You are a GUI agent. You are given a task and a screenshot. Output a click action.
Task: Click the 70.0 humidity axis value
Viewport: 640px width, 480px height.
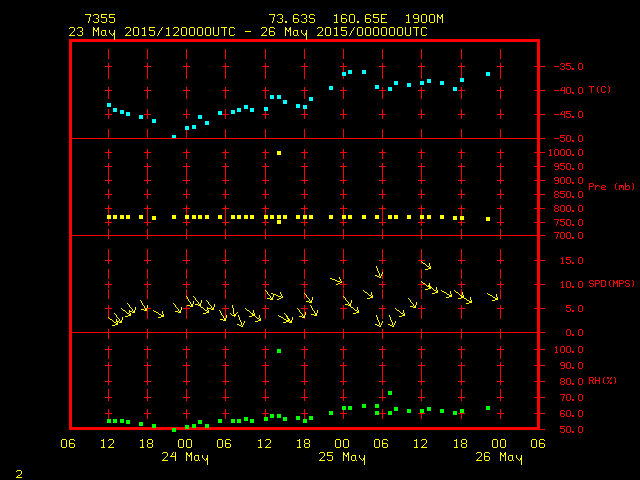571,398
